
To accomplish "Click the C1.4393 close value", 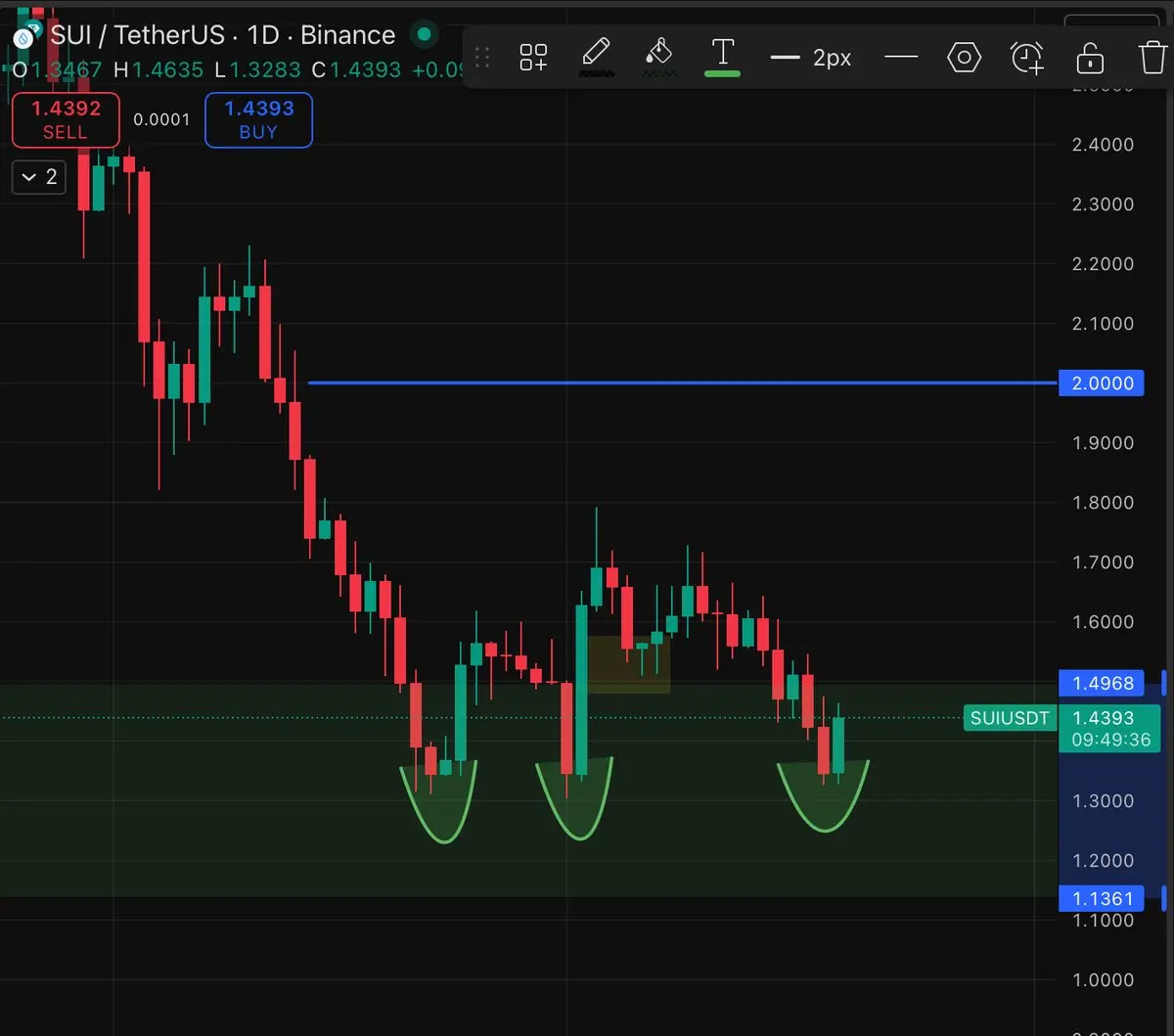I will click(x=356, y=70).
